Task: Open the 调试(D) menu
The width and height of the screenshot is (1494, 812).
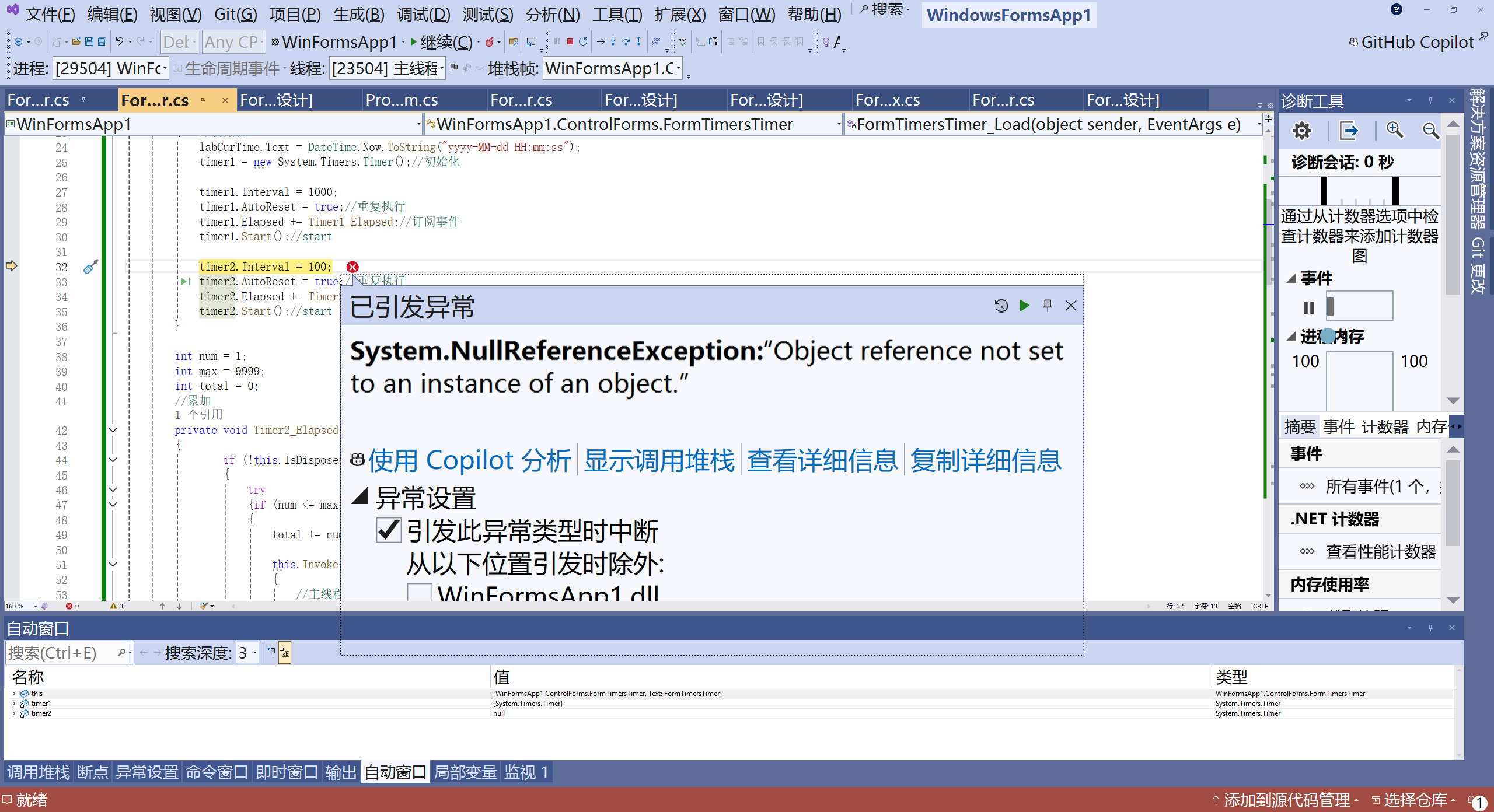Action: [x=423, y=14]
